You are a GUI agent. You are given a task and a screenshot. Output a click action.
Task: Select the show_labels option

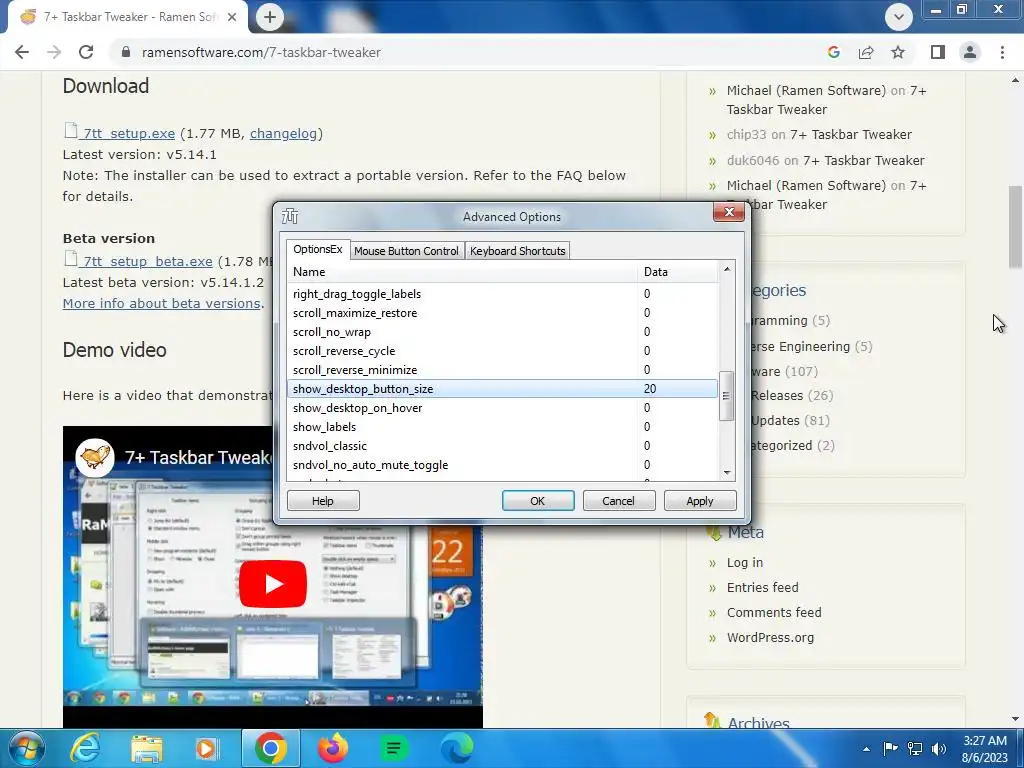click(502, 426)
